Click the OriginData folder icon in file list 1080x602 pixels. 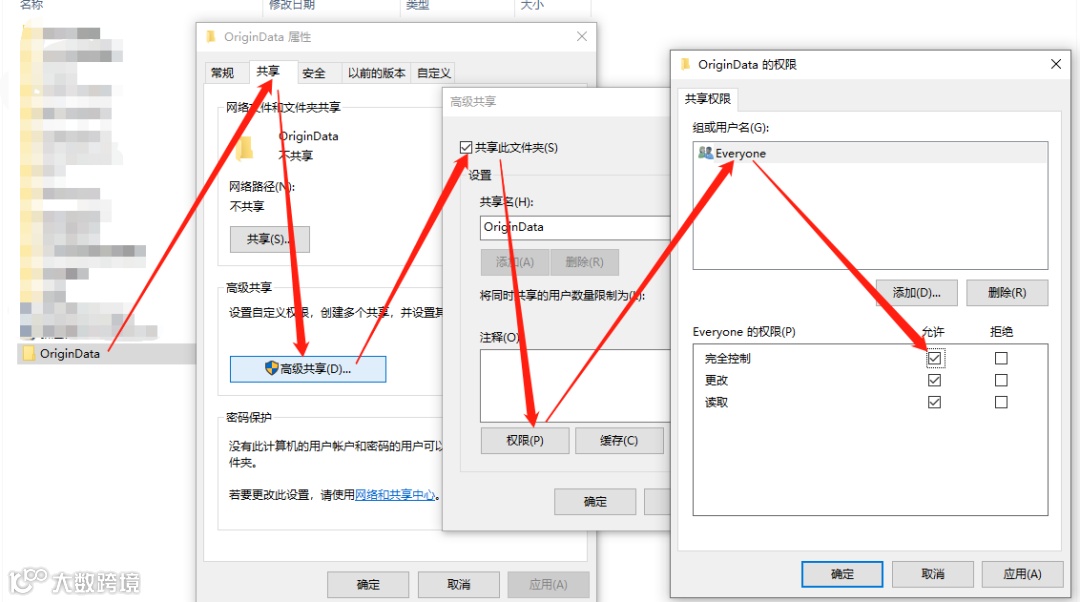click(x=28, y=353)
